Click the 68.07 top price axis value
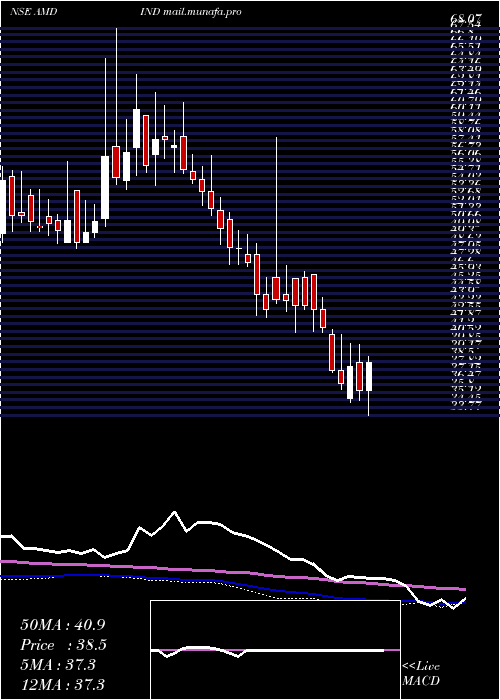The width and height of the screenshot is (500, 700). point(467,19)
